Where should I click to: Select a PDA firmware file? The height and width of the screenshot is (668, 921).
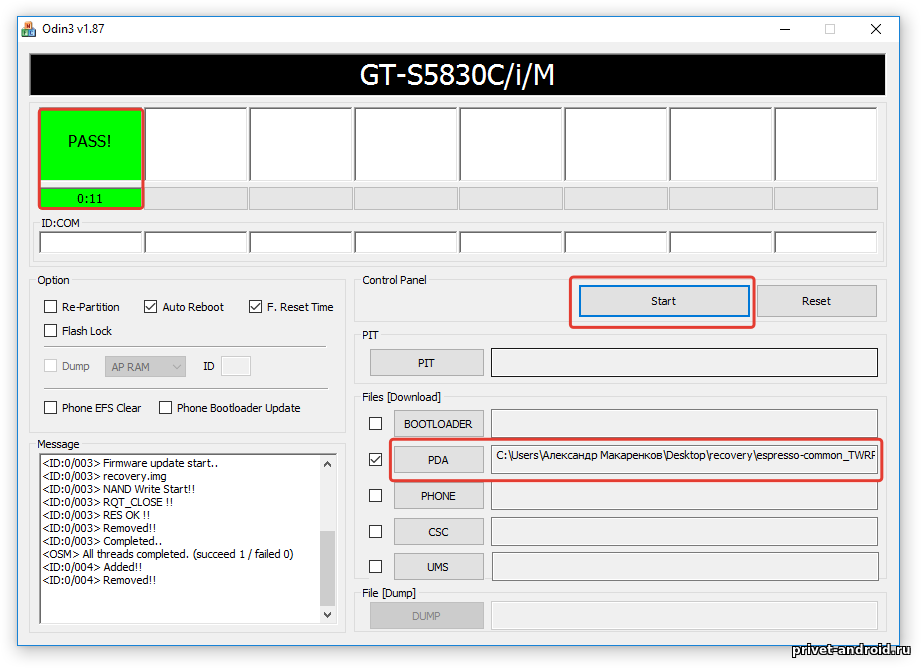pyautogui.click(x=438, y=459)
